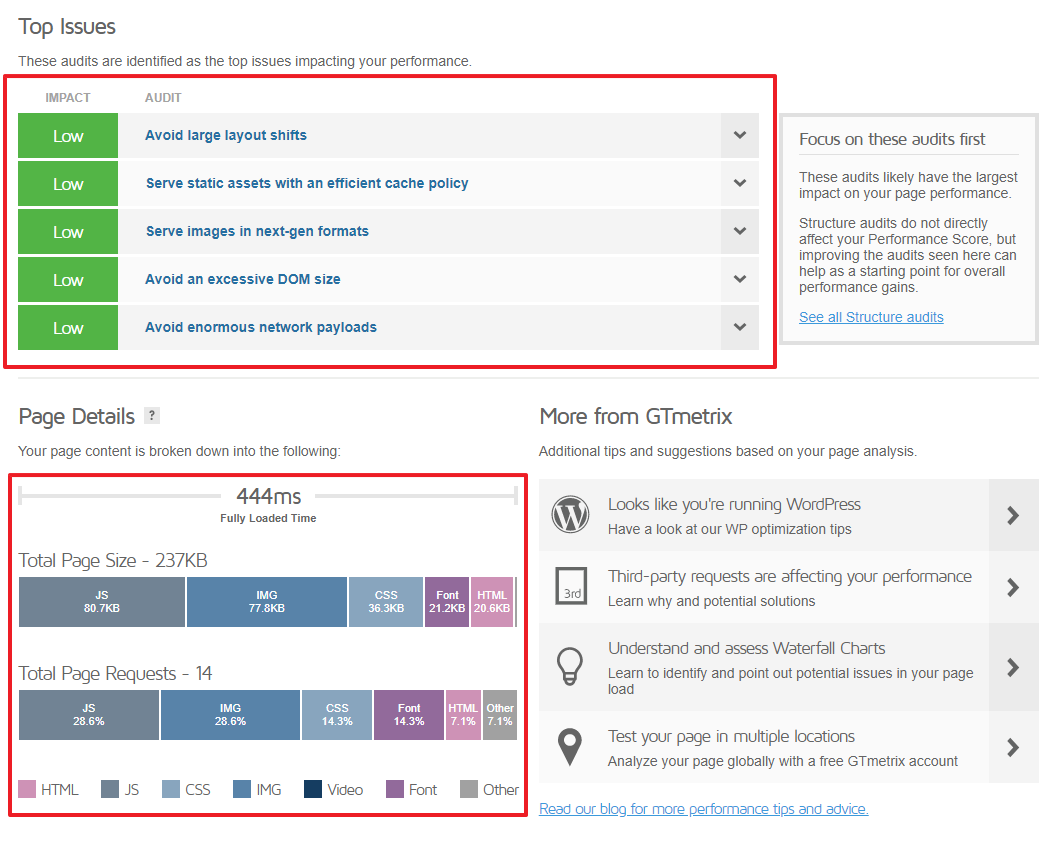The width and height of the screenshot is (1058, 841).
Task: Click the WordPress logo icon
Action: (570, 513)
